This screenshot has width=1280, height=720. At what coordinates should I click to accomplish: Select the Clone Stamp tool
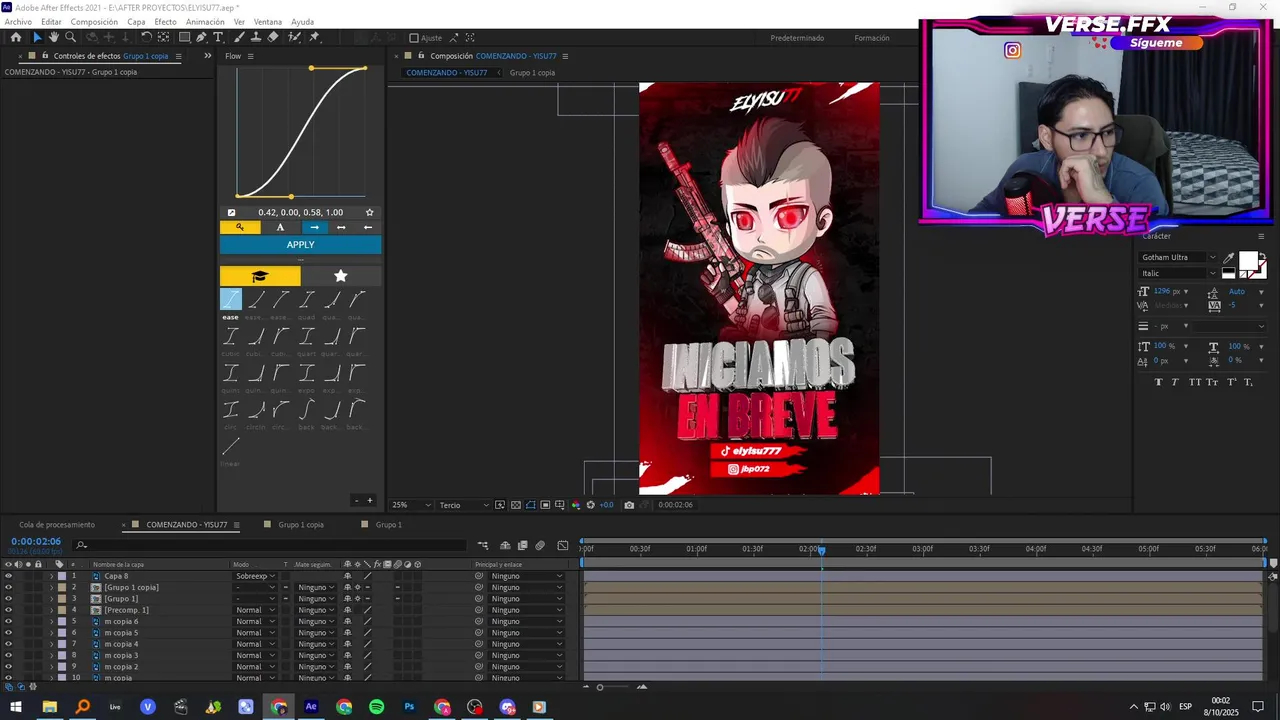(x=256, y=37)
